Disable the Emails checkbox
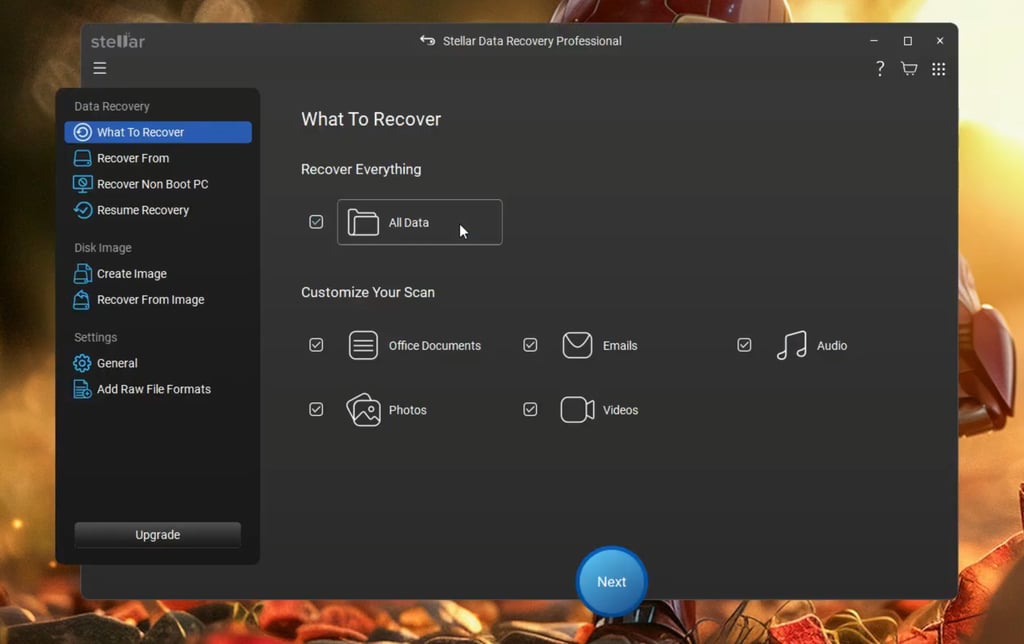 click(x=530, y=345)
